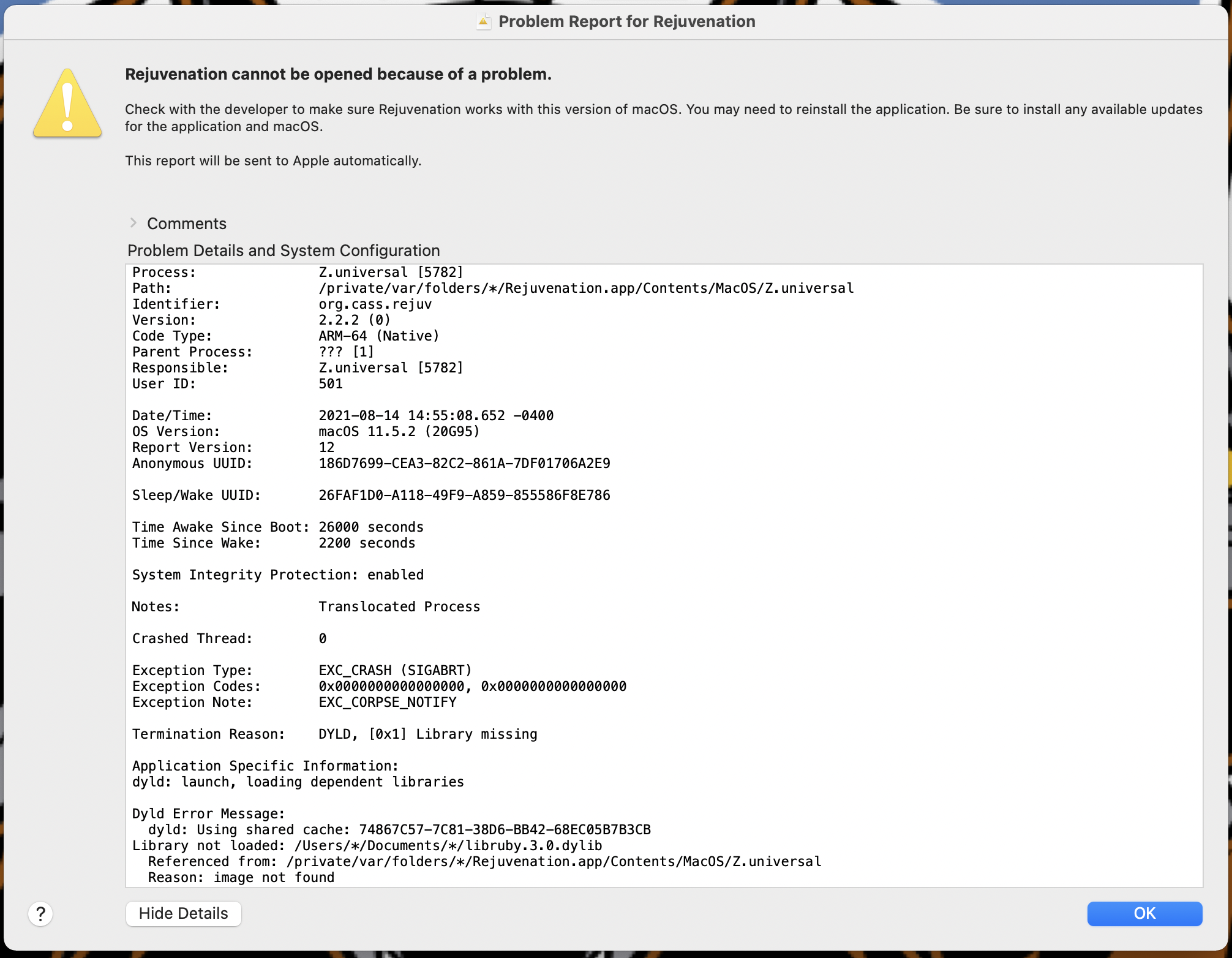Image resolution: width=1232 pixels, height=958 pixels.
Task: Click identifier 'org.cass.rejuv'
Action: pos(375,304)
